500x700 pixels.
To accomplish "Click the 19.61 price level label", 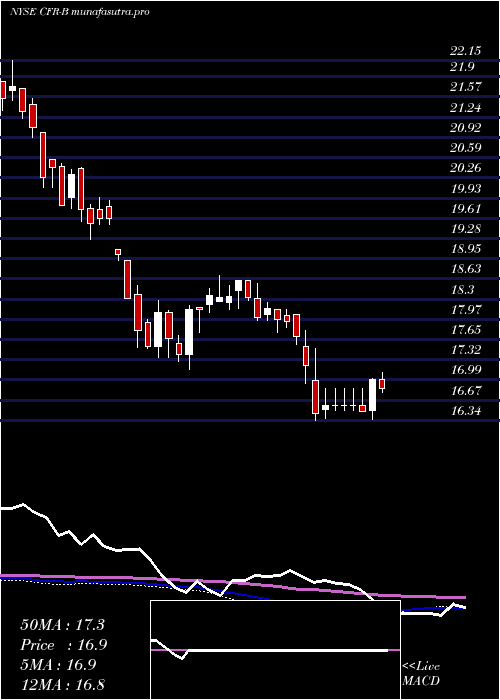I will pos(466,208).
